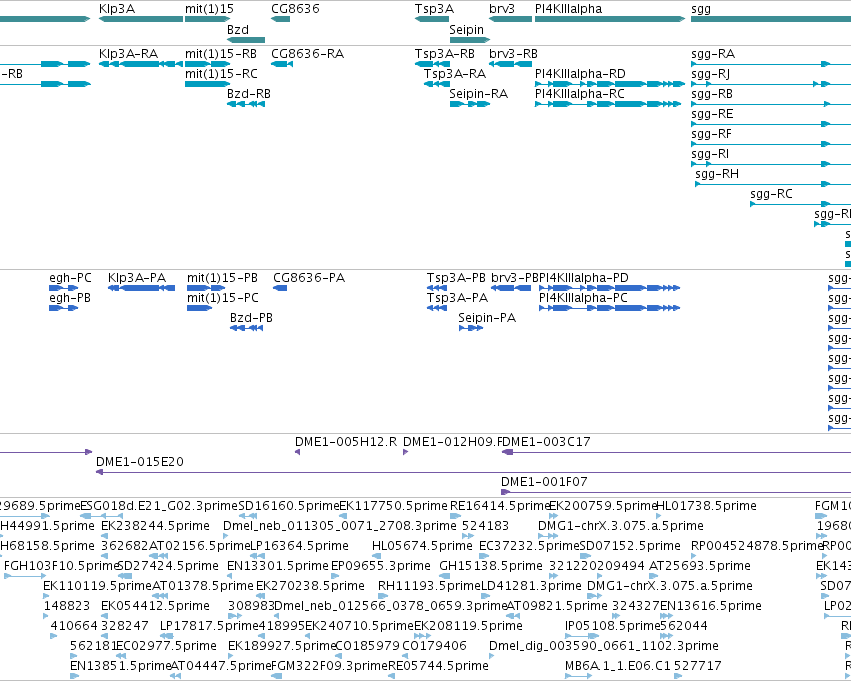Click the Bzd-PB protein label
The width and height of the screenshot is (851, 681).
coord(251,318)
